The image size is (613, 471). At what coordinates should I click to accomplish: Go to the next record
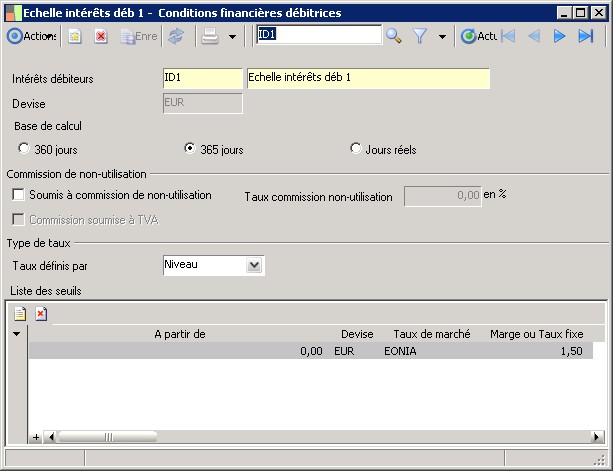point(560,36)
